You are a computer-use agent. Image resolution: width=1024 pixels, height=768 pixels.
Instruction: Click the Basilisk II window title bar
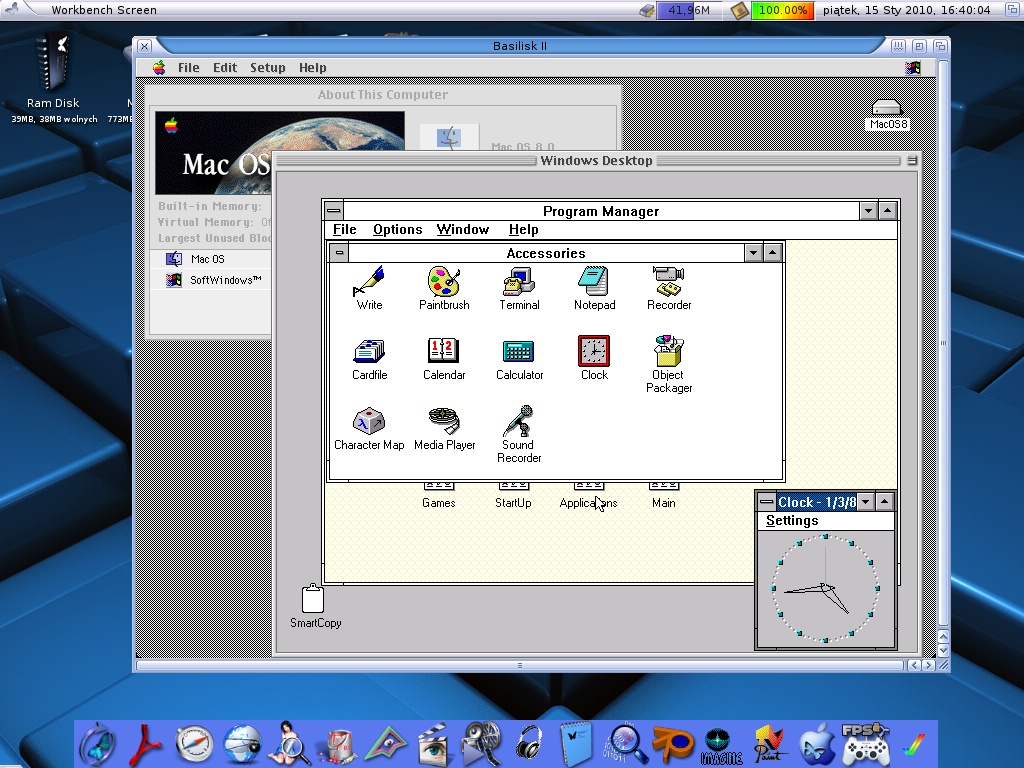[x=519, y=46]
